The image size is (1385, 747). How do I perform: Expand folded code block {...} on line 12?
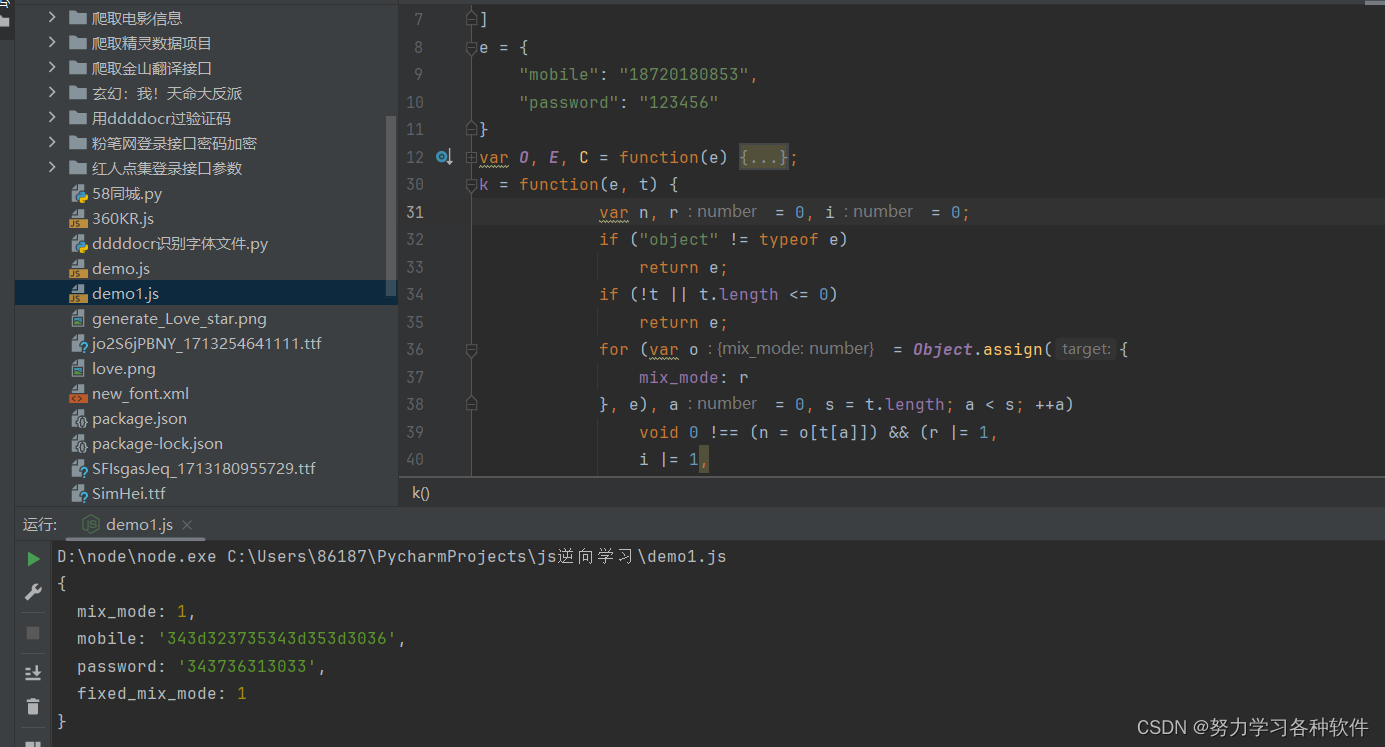(764, 157)
